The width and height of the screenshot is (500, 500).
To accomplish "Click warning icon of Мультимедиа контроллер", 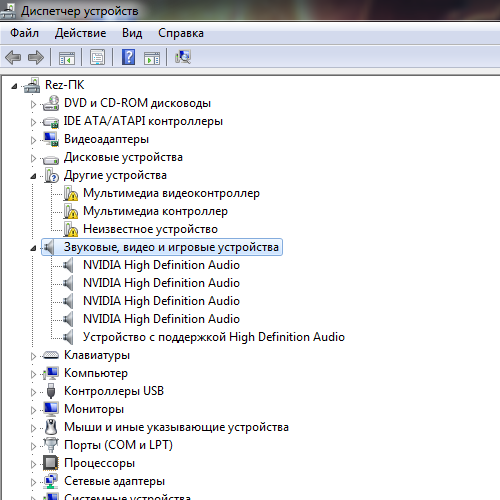I will click(71, 211).
